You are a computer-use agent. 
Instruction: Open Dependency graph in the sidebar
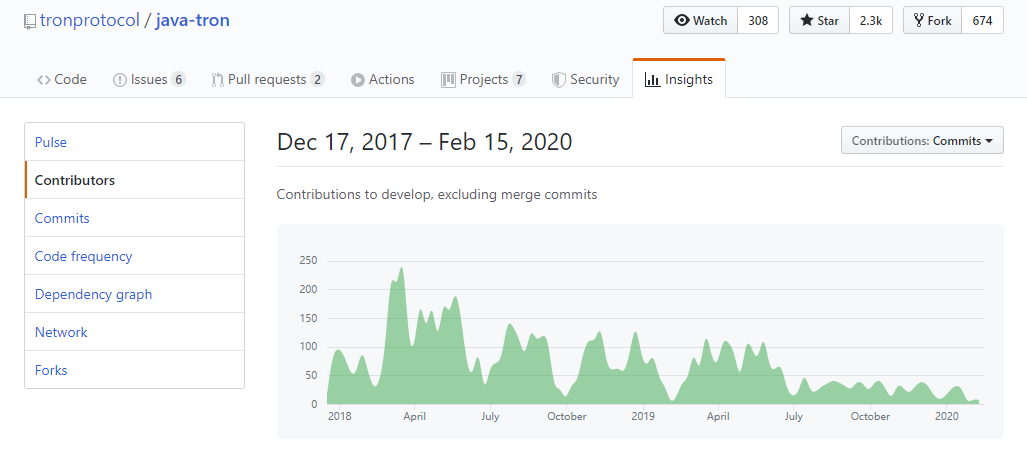click(x=134, y=294)
